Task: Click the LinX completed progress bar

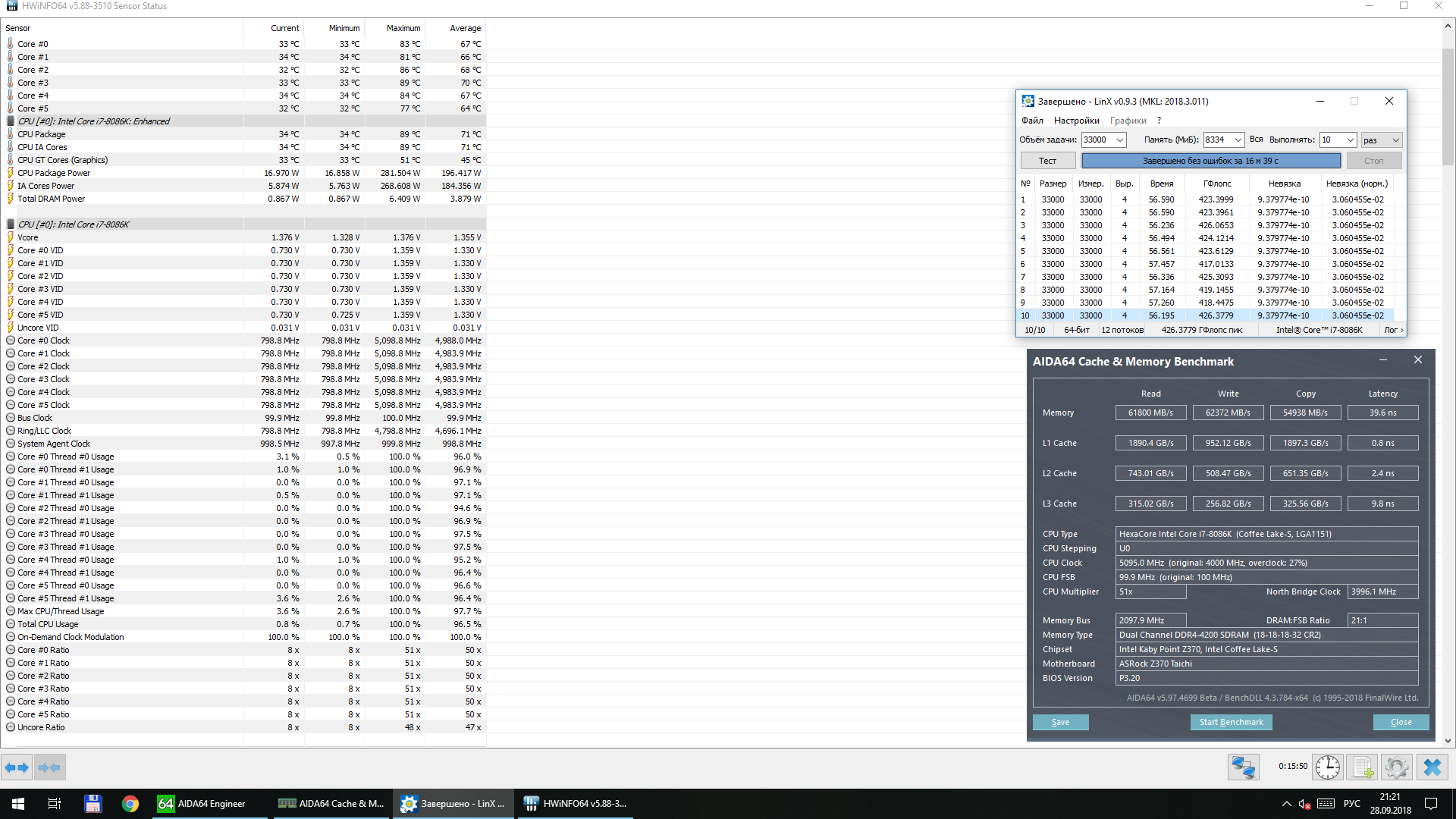Action: coord(1210,161)
